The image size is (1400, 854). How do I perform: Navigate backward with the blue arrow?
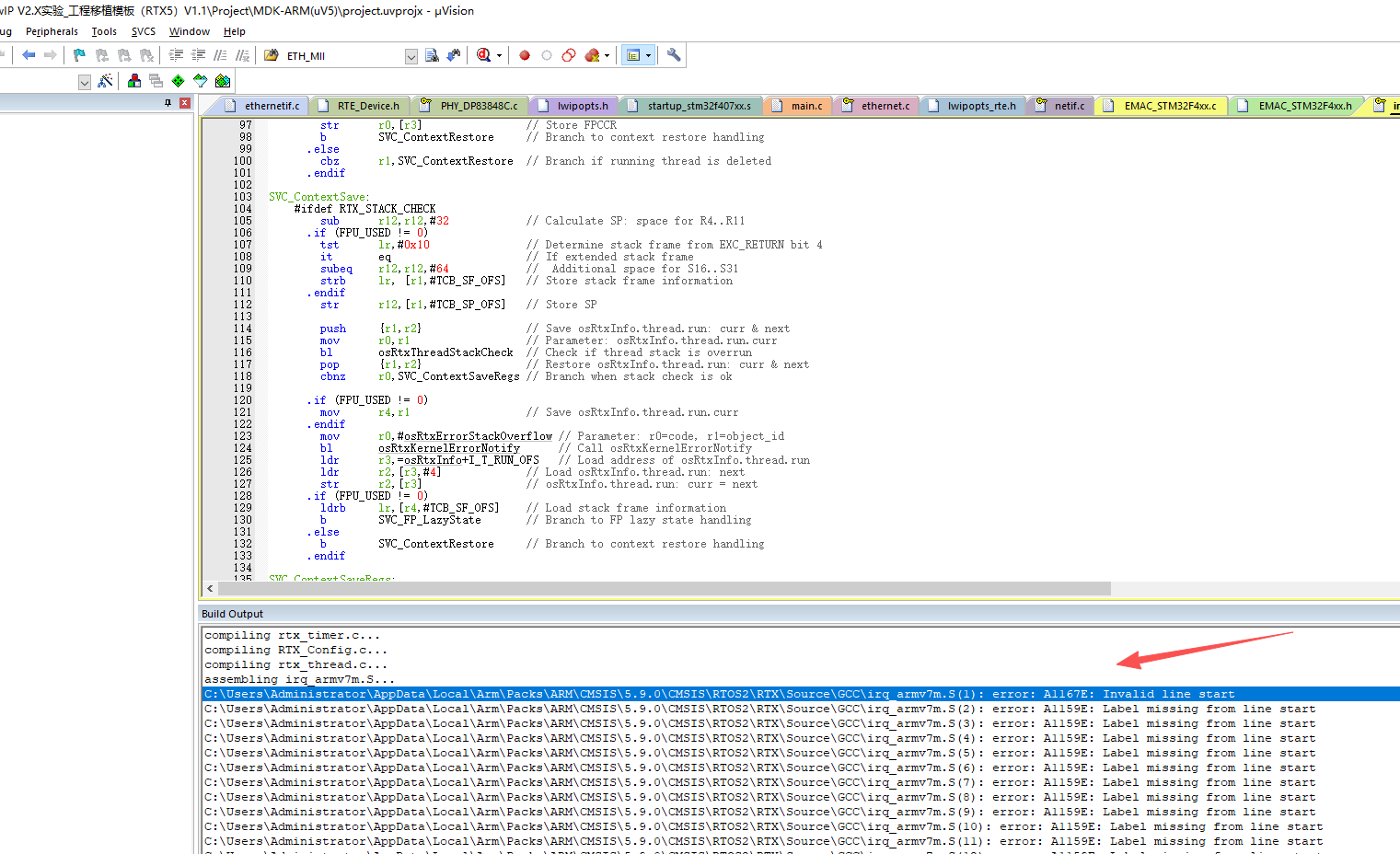coord(29,55)
